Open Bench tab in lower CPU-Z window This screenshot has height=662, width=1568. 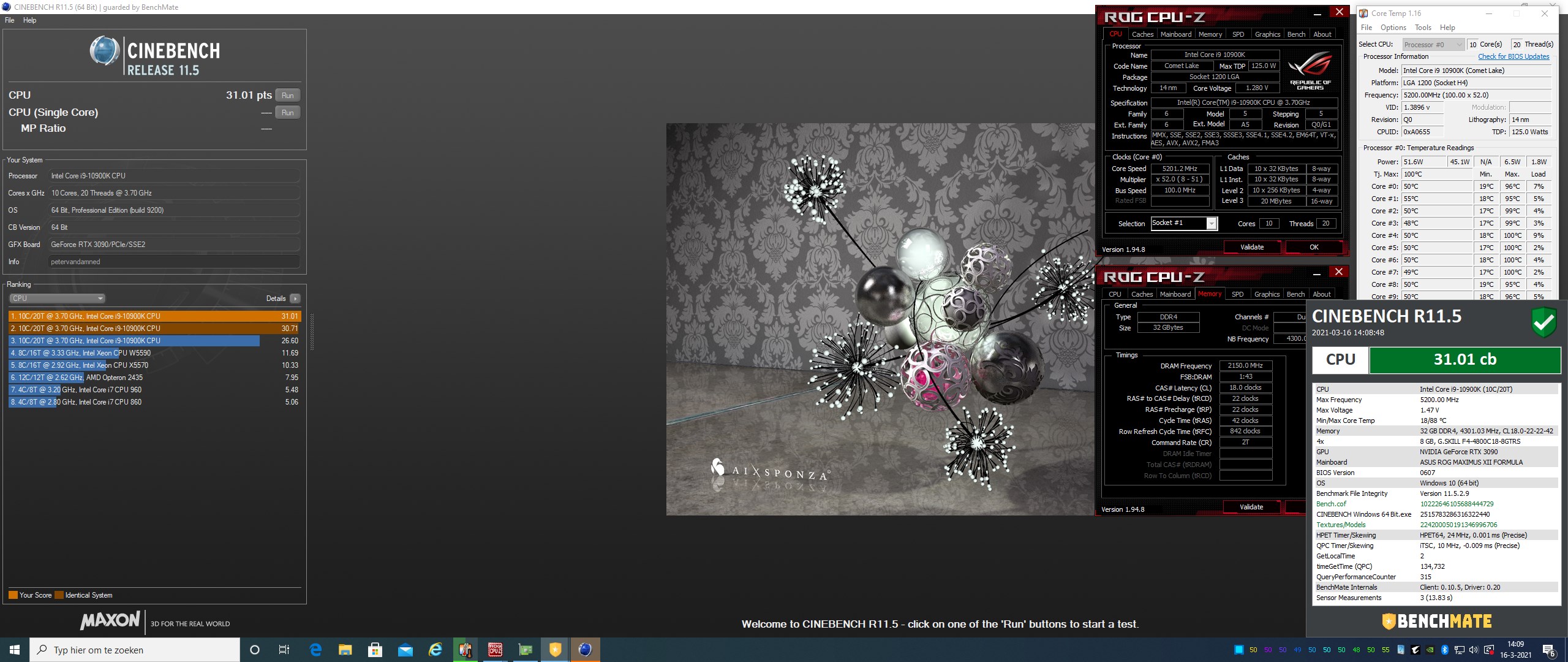coord(1295,294)
